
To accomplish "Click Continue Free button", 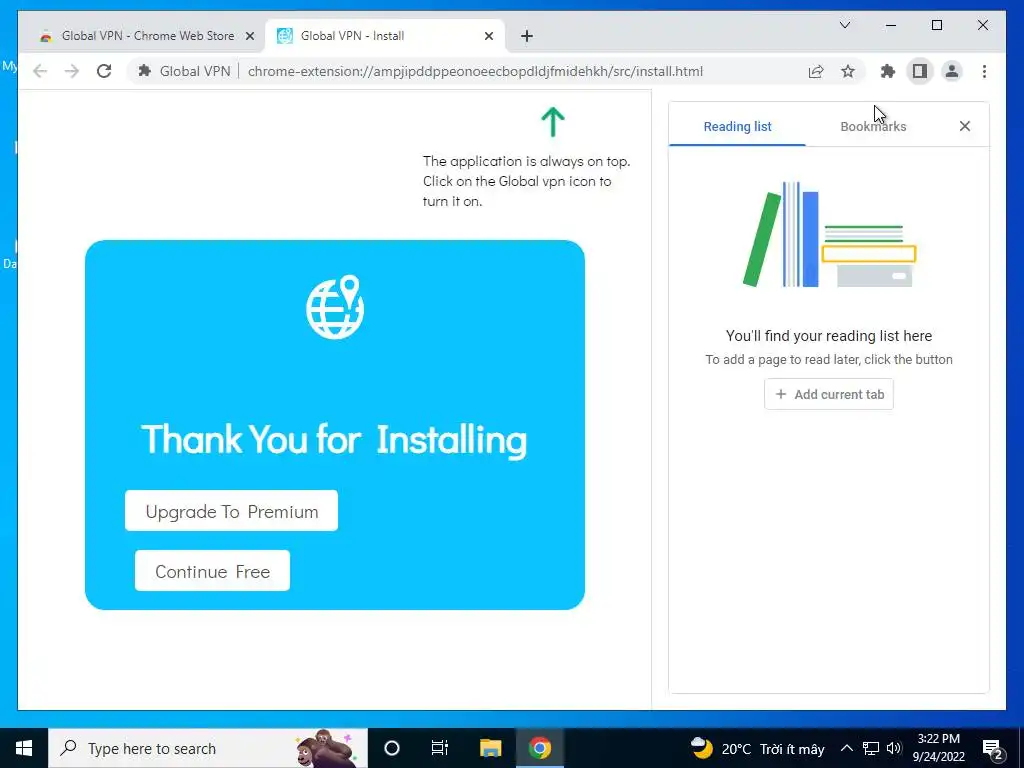I will [x=212, y=571].
